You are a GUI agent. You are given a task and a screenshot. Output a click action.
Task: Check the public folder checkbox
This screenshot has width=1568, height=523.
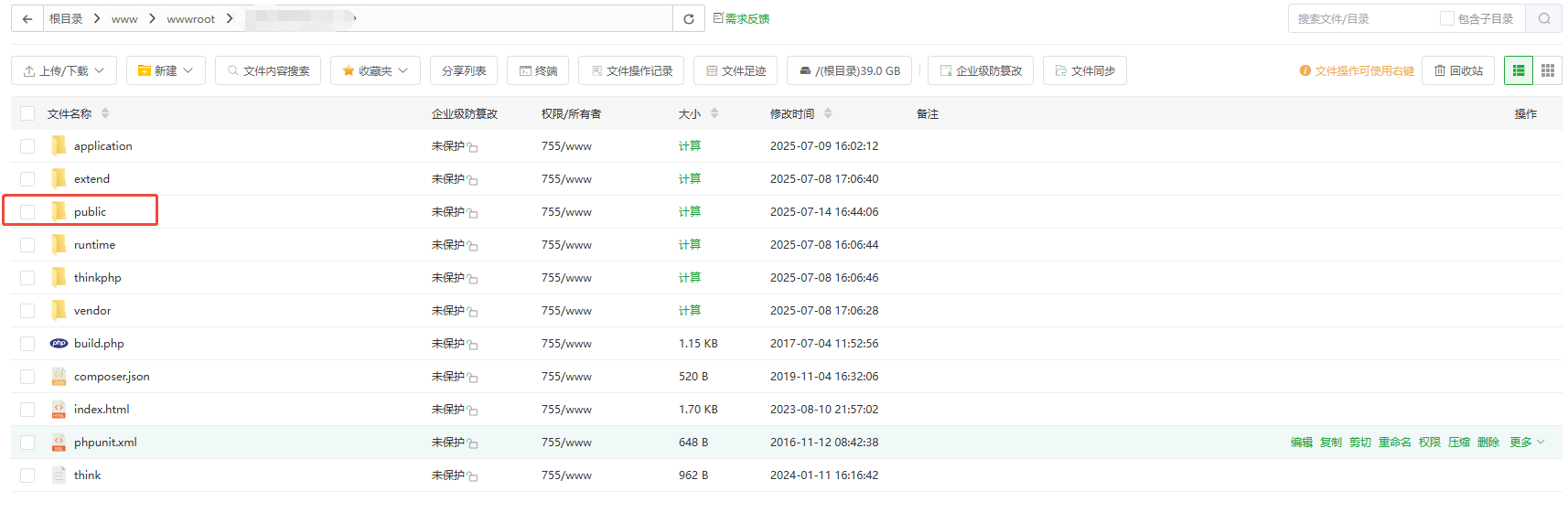[27, 212]
